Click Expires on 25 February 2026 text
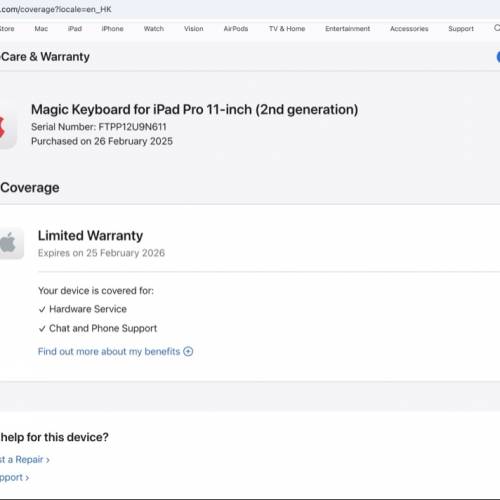The image size is (500, 500). point(101,253)
